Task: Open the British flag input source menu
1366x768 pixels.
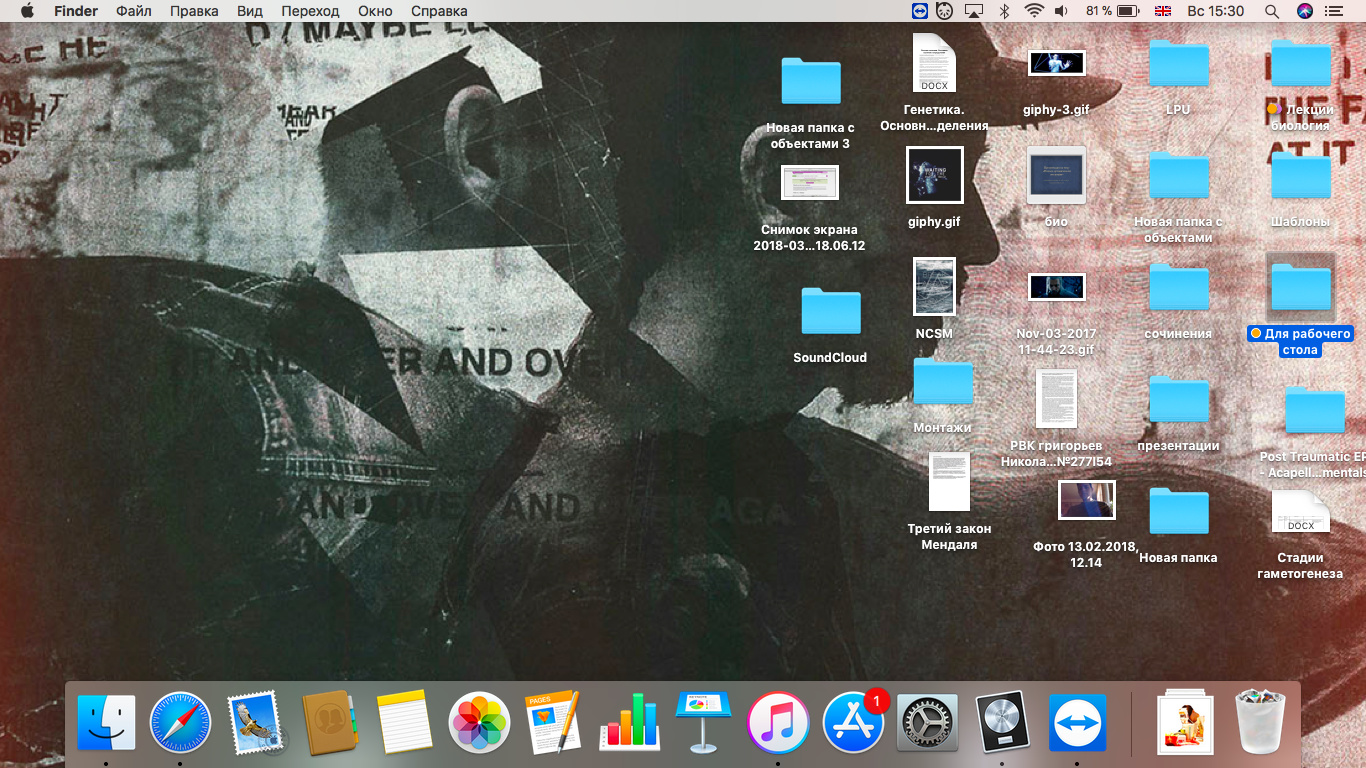Action: point(1163,11)
